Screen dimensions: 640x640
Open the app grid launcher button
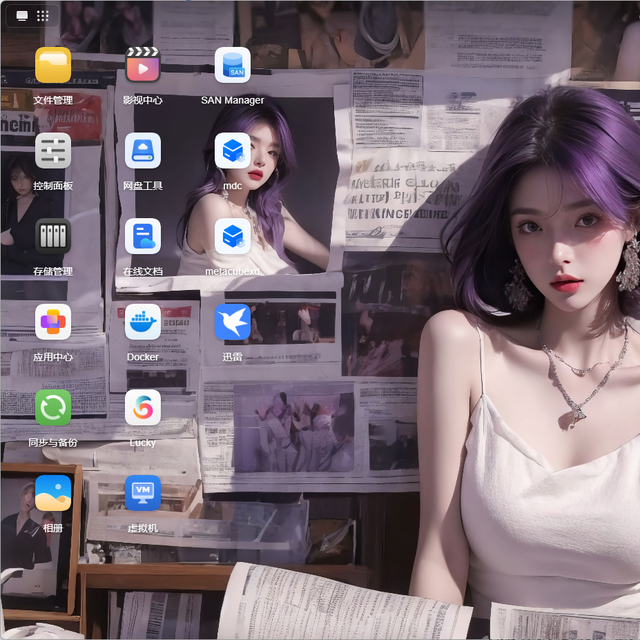pyautogui.click(x=43, y=16)
